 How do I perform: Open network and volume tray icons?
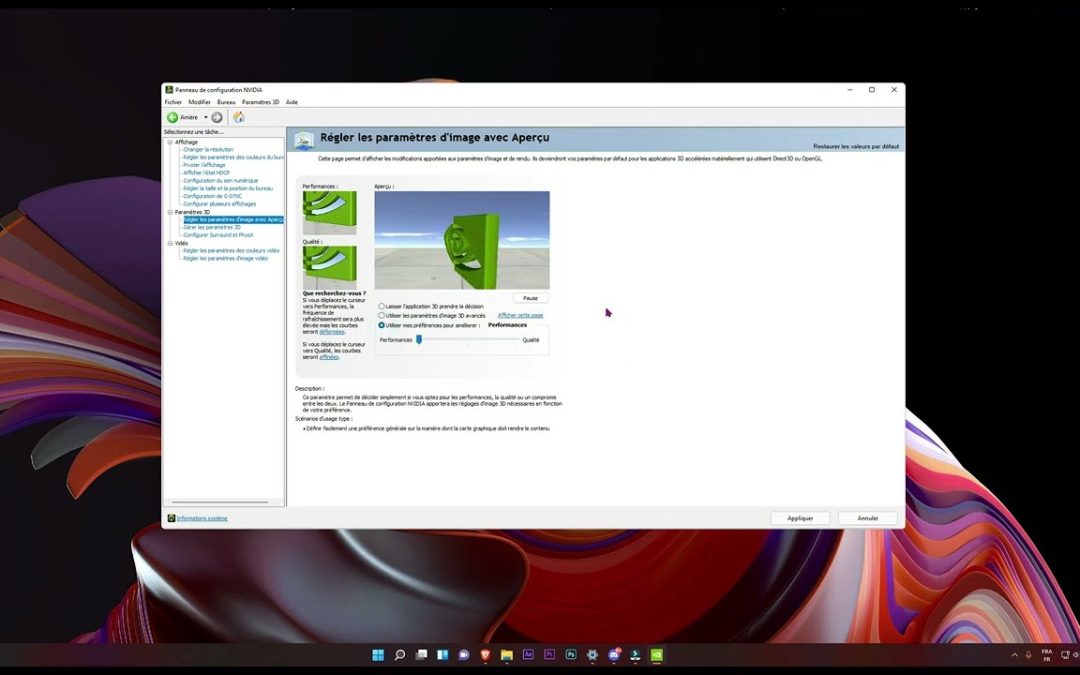point(1070,655)
